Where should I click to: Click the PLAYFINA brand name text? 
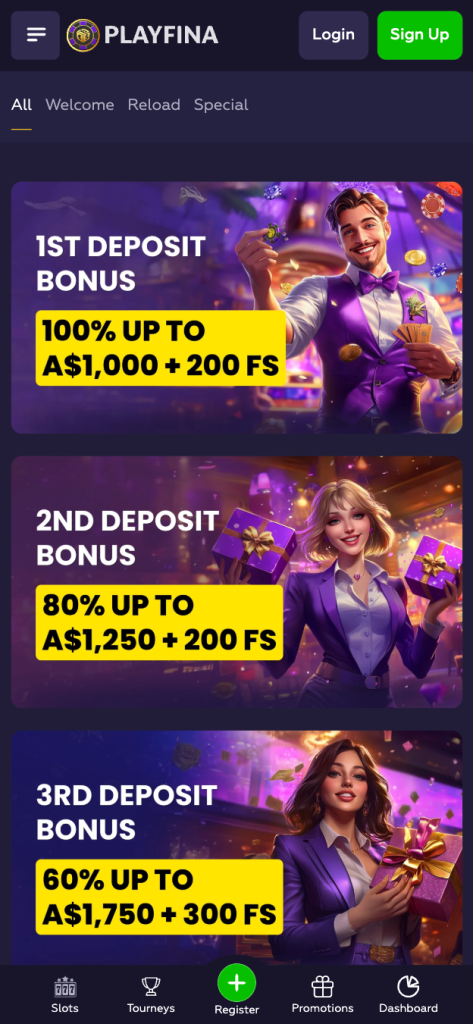(x=161, y=35)
